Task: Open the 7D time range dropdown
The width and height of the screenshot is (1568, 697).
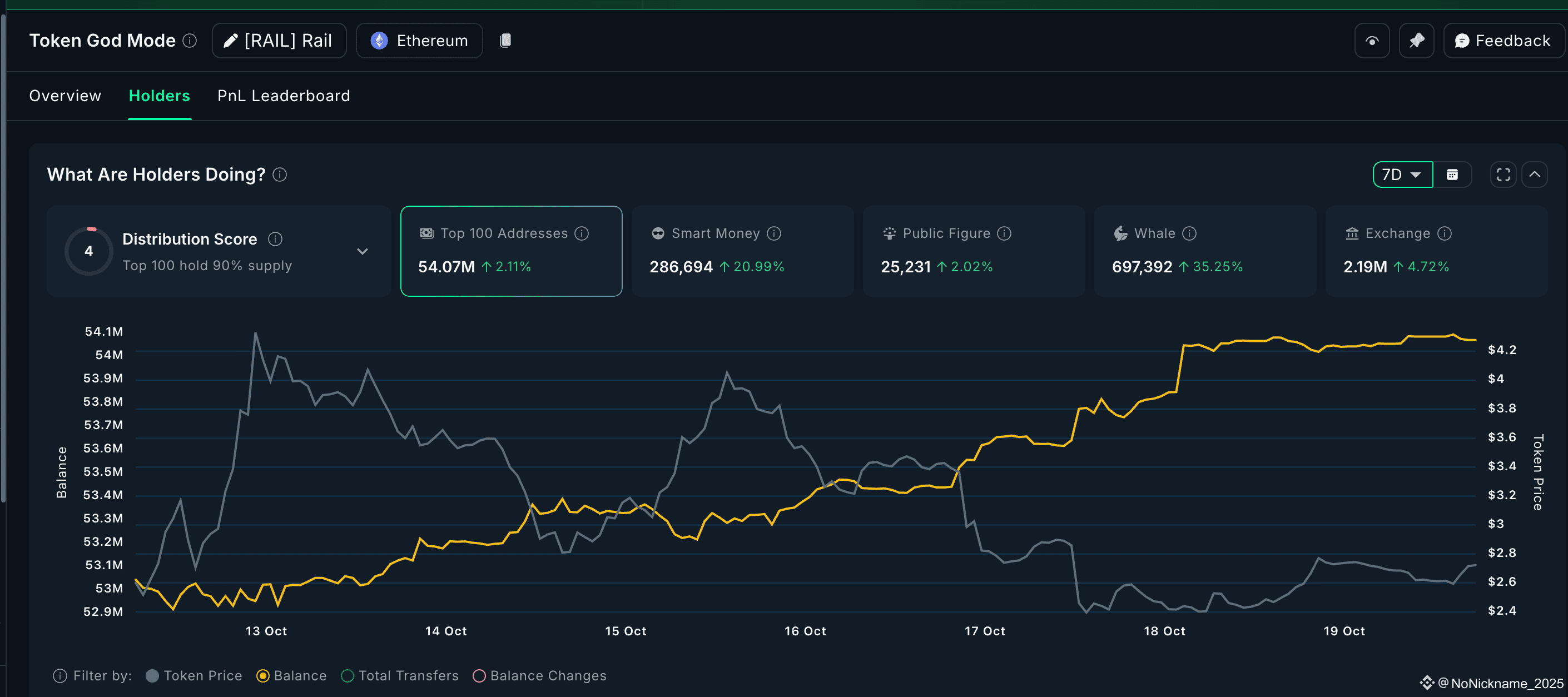Action: click(x=1402, y=175)
